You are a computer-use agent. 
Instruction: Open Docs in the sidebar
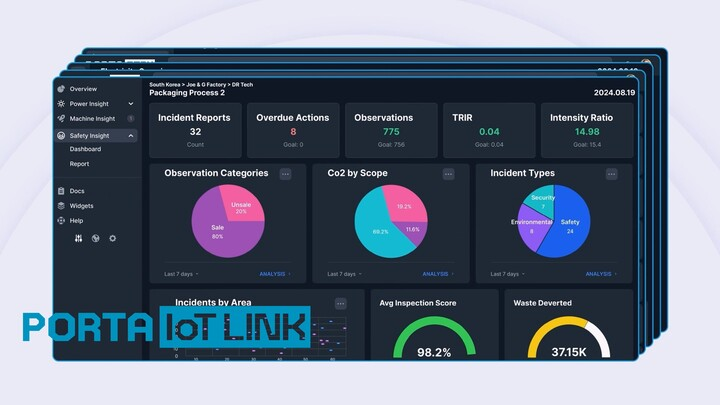click(77, 191)
